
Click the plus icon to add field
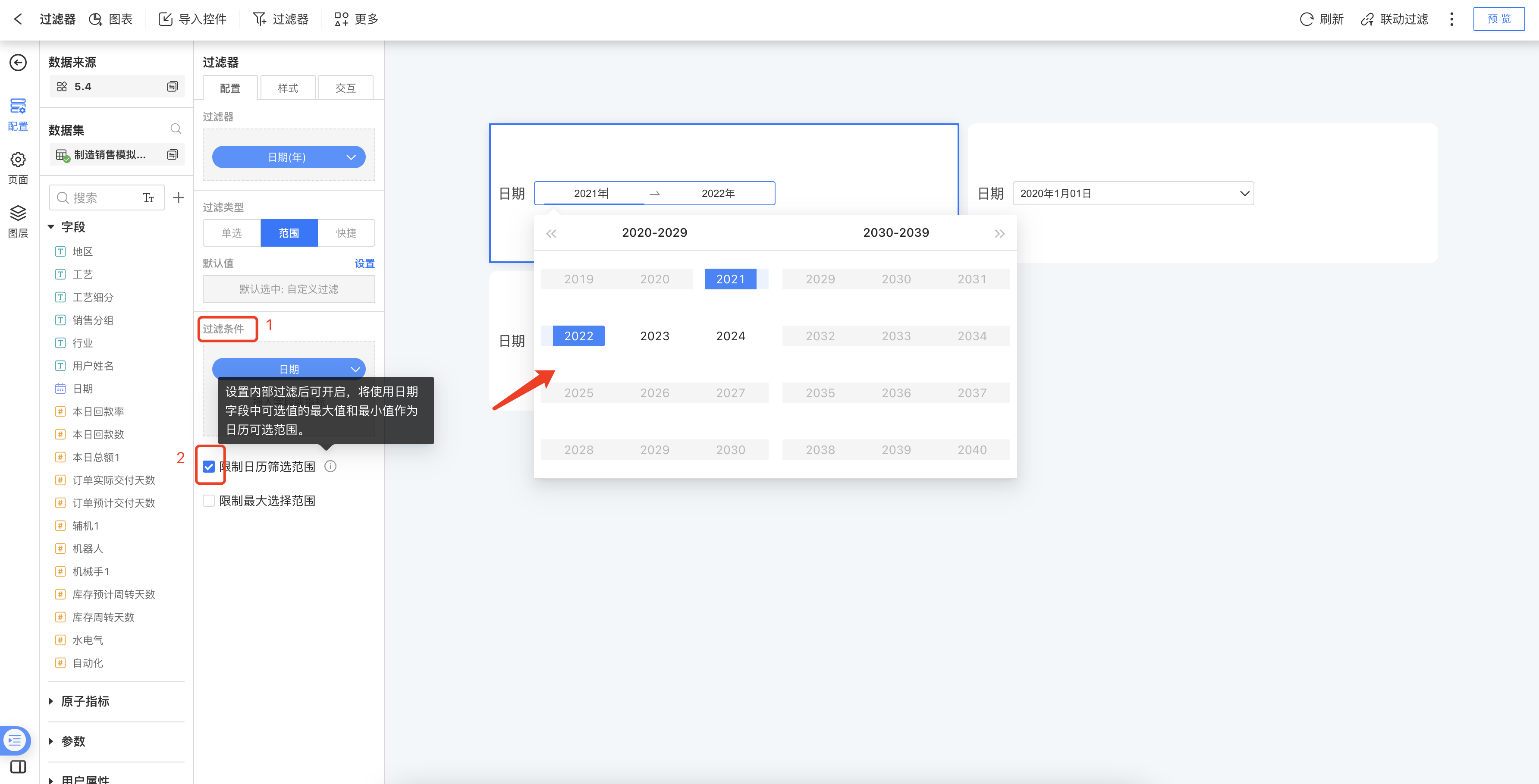pyautogui.click(x=178, y=198)
